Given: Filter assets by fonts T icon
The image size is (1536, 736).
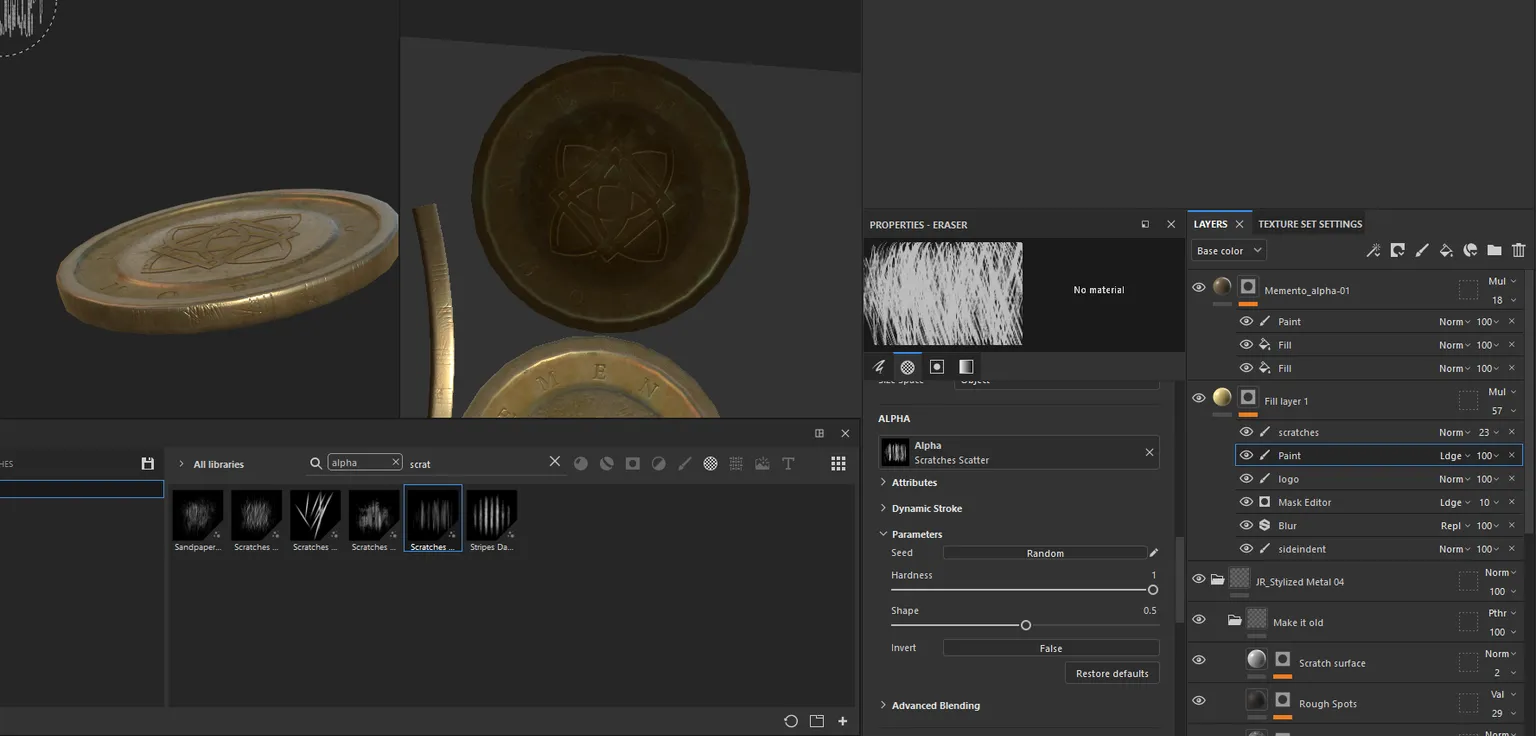Looking at the screenshot, I should click(788, 463).
